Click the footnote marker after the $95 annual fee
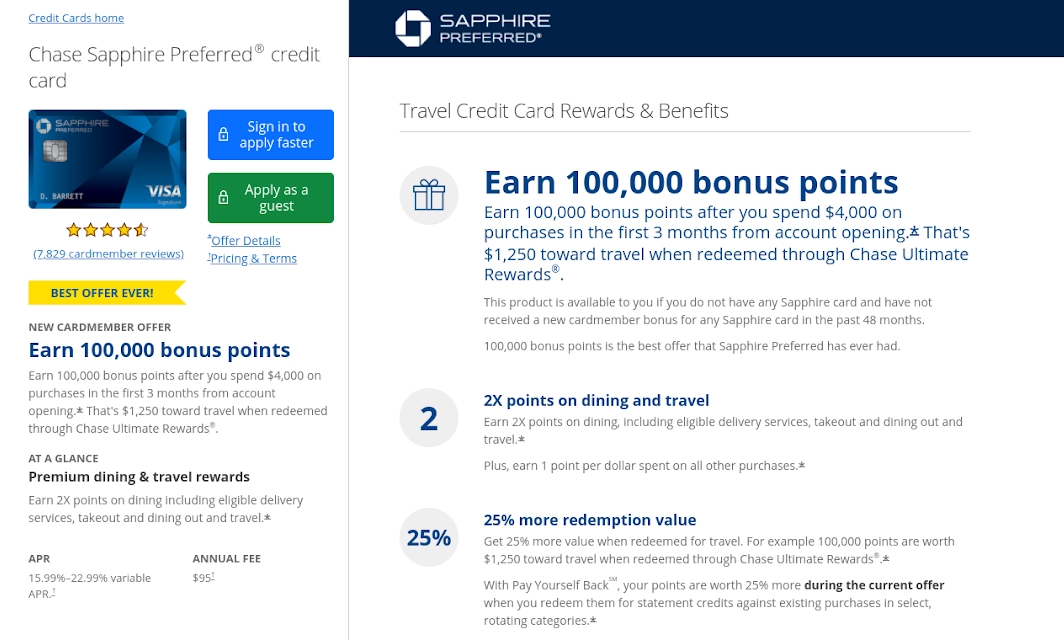1064x640 pixels. pyautogui.click(x=212, y=577)
